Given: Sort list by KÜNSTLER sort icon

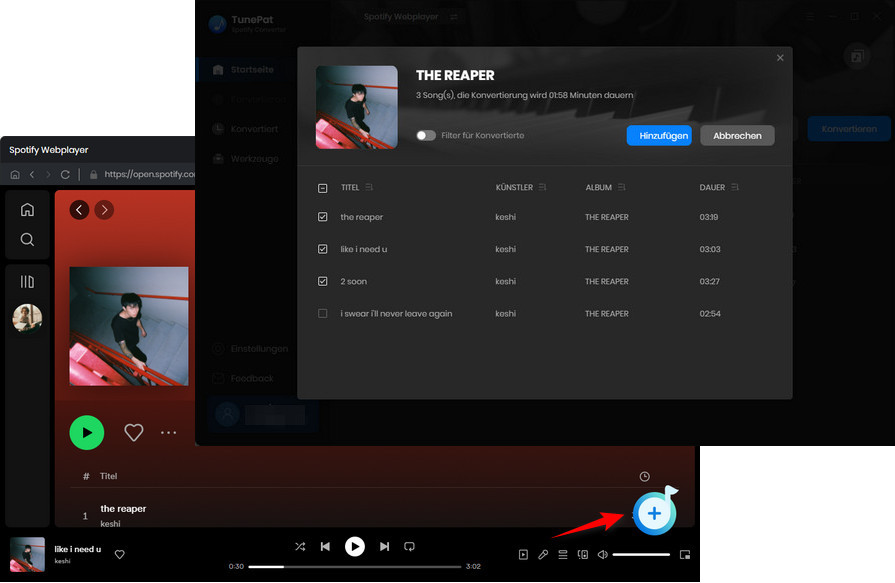Looking at the screenshot, I should point(542,187).
